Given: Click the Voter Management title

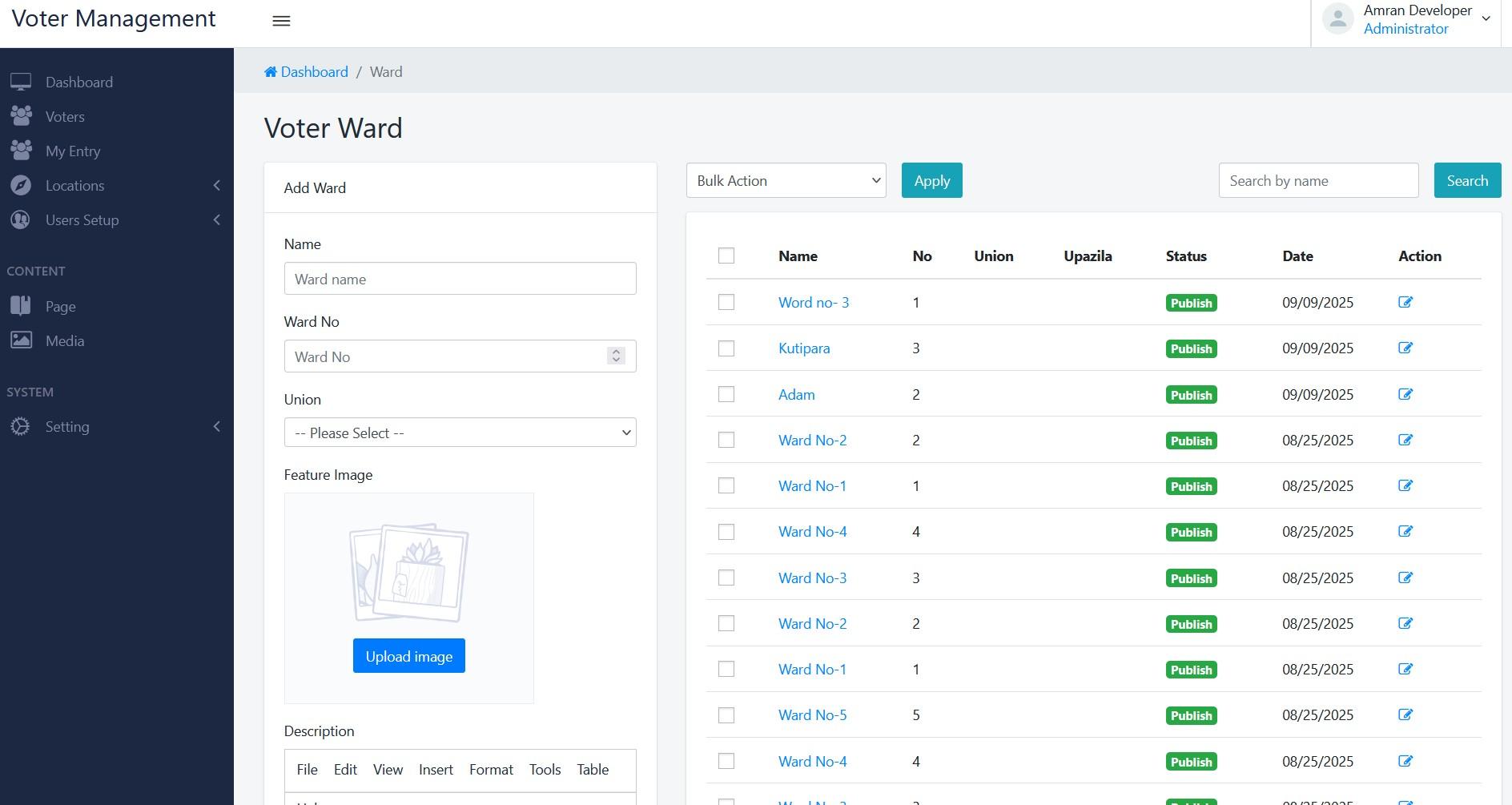Looking at the screenshot, I should coord(114,18).
